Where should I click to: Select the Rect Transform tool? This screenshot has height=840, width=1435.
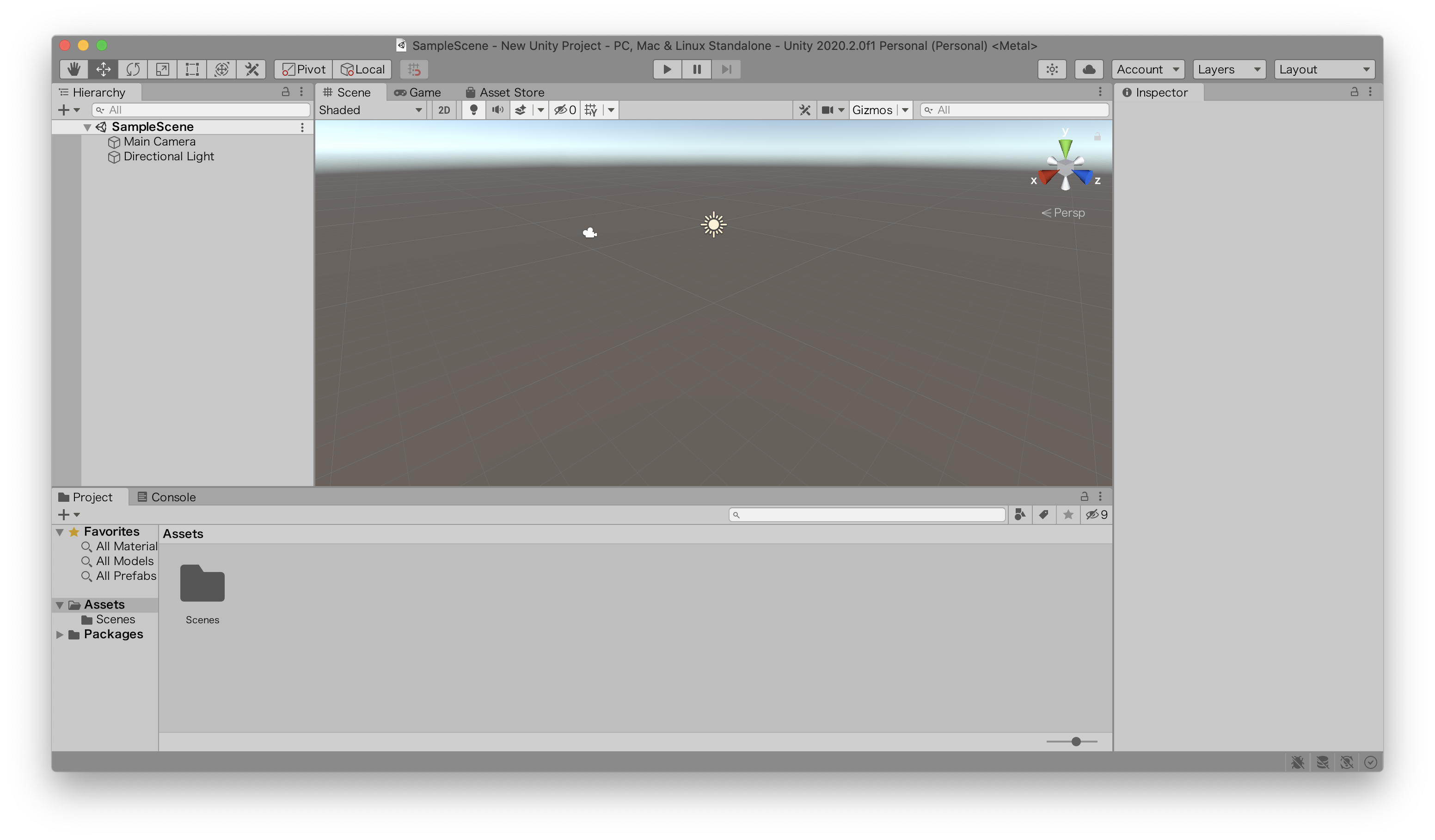[x=192, y=69]
